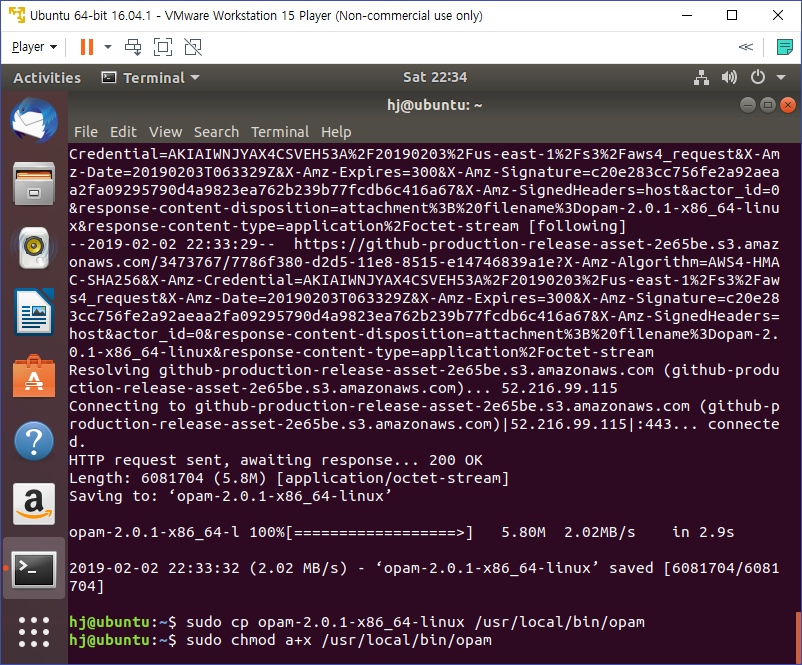
Task: Open the Activities overview
Action: (x=47, y=78)
